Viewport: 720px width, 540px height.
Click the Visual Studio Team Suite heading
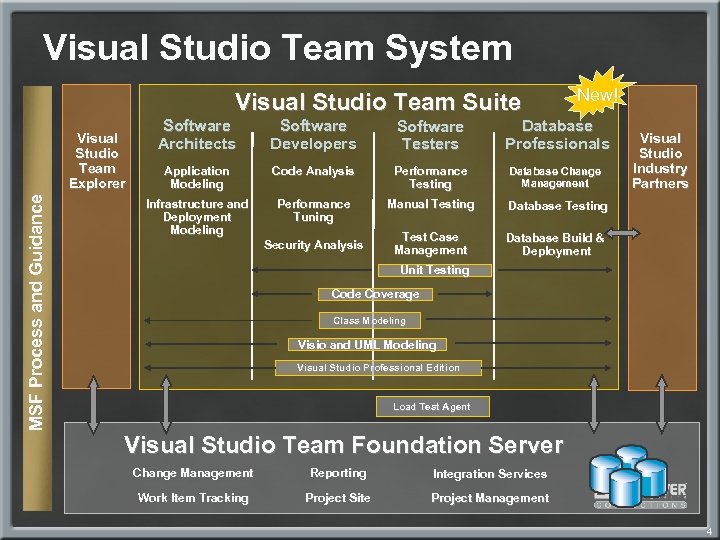pos(378,102)
